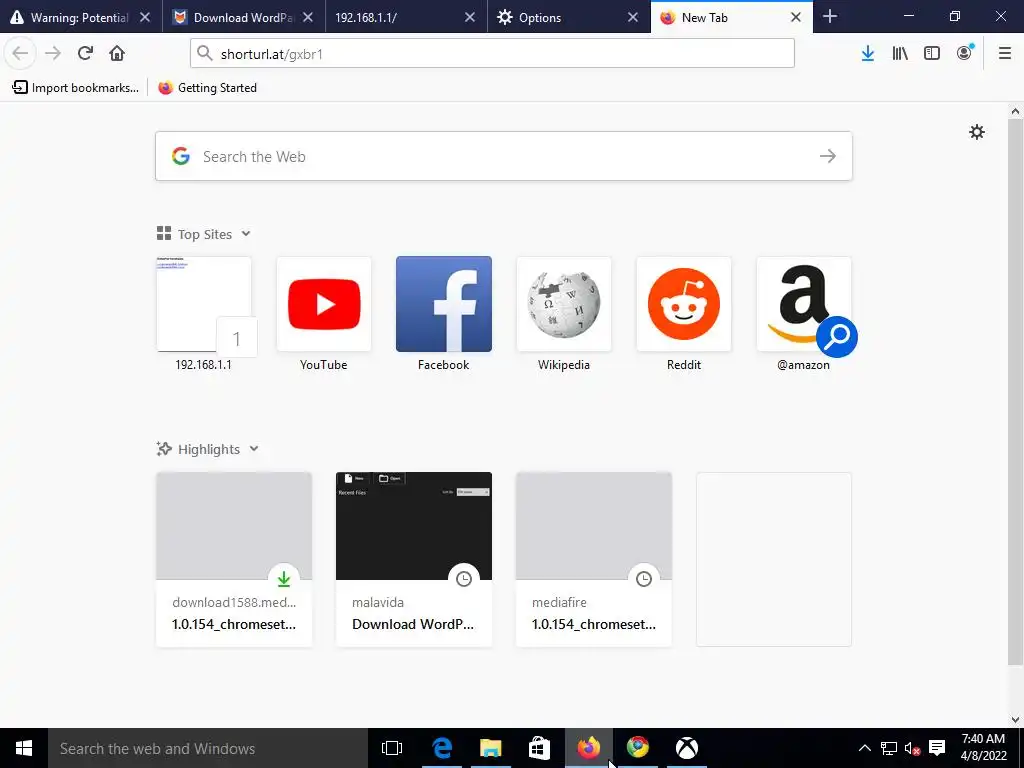Screen dimensions: 1024x768
Task: Open New Tab page settings gear
Action: [976, 133]
